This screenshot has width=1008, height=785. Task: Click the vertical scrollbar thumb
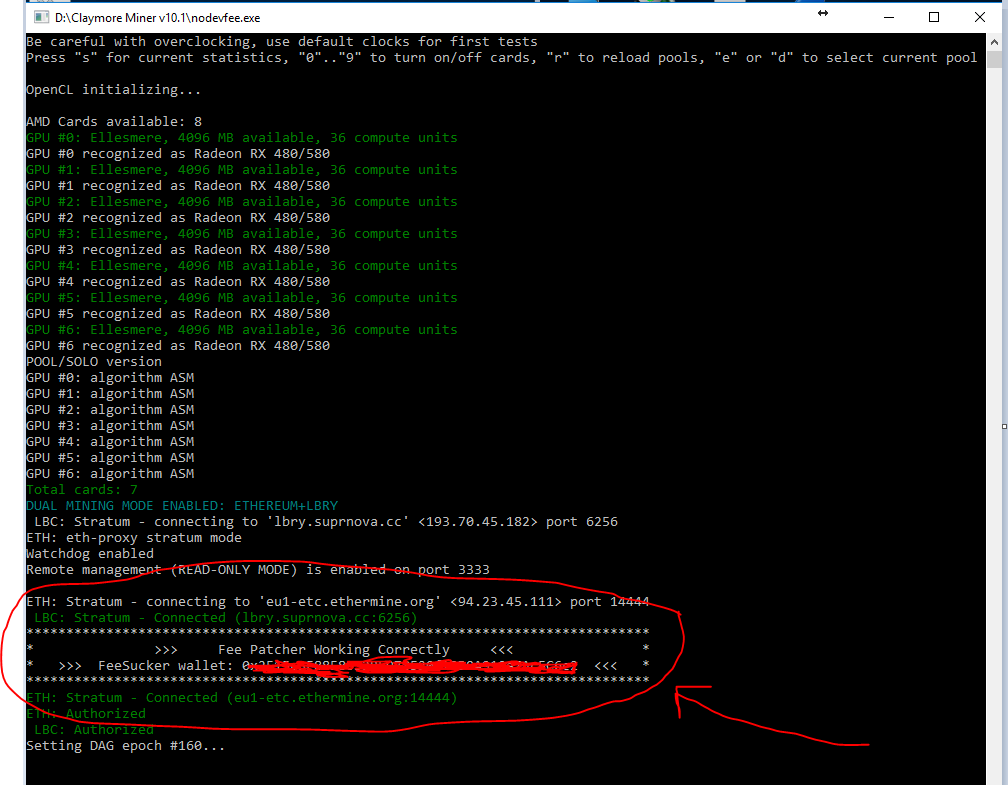(994, 59)
